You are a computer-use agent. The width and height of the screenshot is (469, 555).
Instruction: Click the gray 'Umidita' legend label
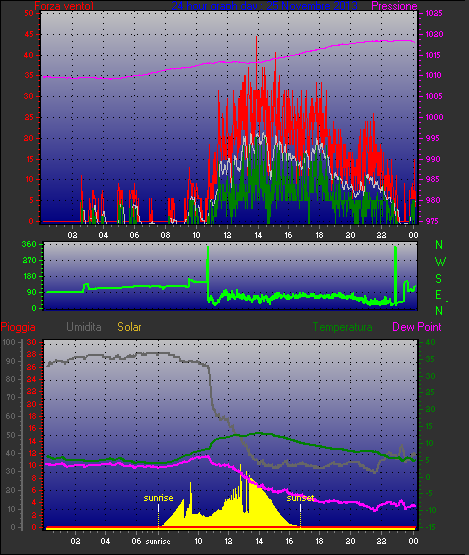tap(84, 327)
